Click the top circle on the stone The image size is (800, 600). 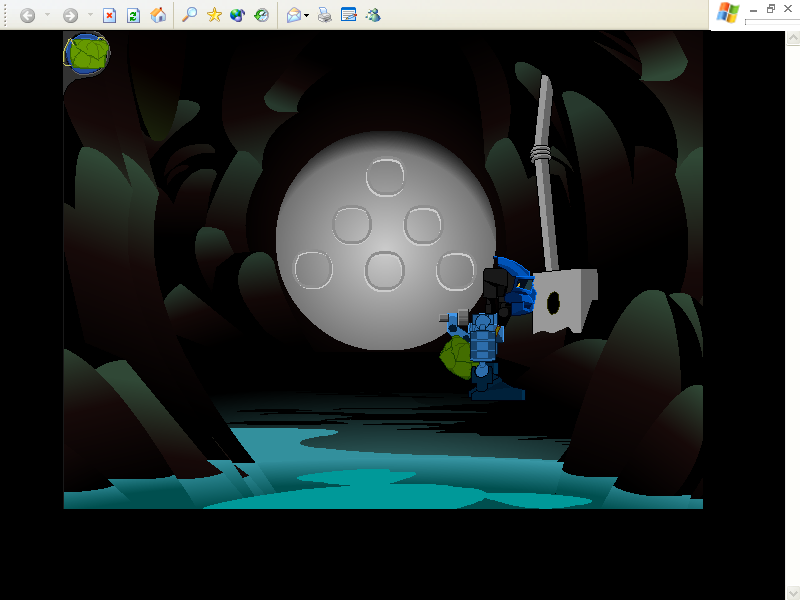coord(385,177)
